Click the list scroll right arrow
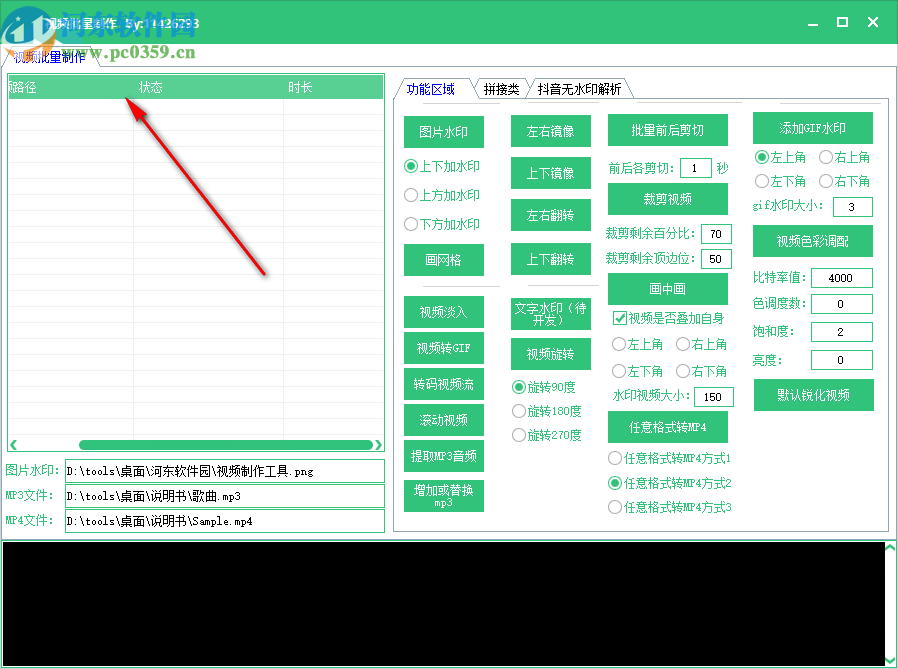 click(378, 445)
